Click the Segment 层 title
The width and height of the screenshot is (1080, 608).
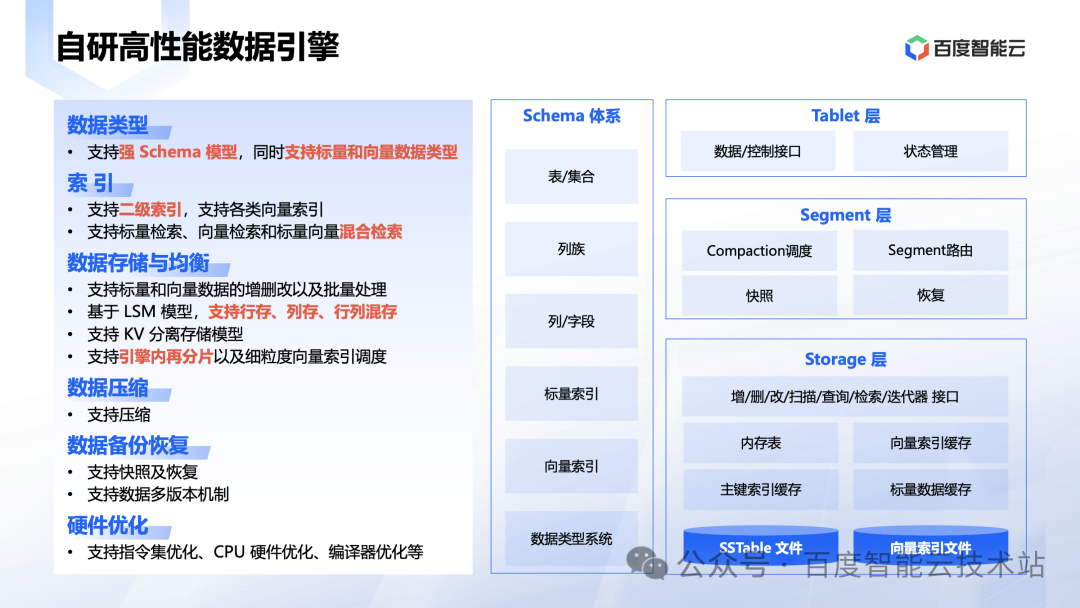[846, 215]
